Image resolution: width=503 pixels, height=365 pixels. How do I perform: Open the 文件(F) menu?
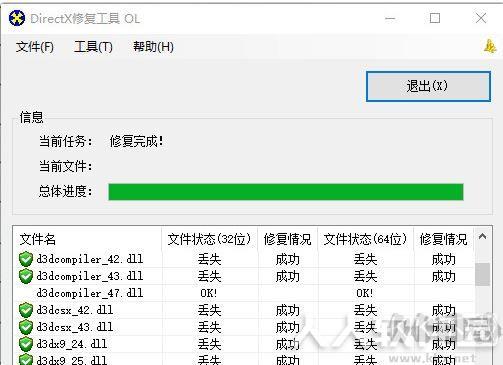(35, 47)
